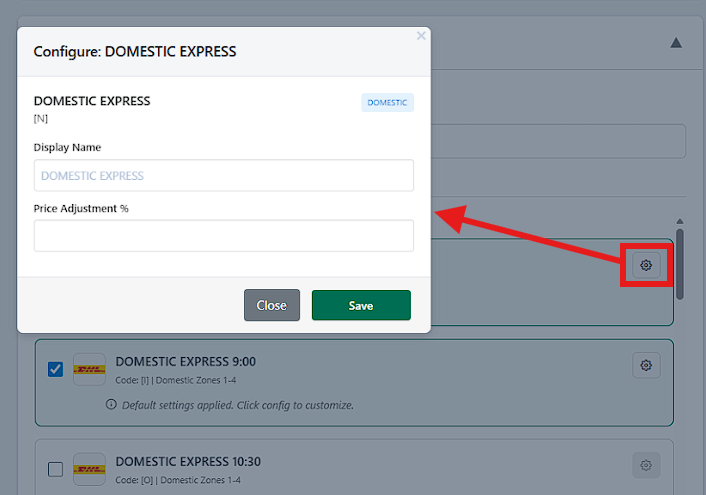Select the DOMESTIC EXPRESS 9:00 service title
The image size is (706, 495).
coord(186,361)
